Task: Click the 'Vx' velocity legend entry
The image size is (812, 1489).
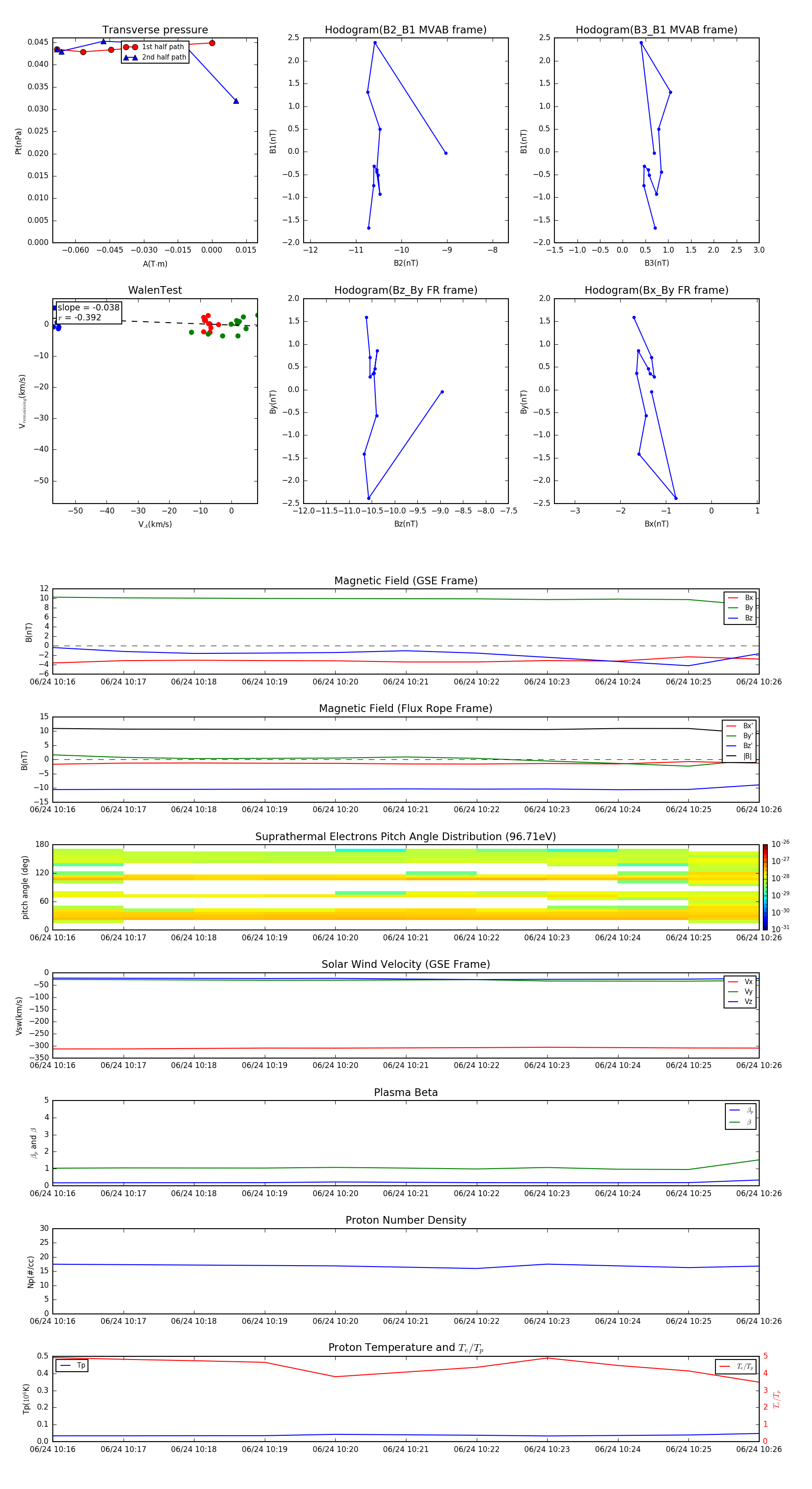Action: (x=741, y=981)
